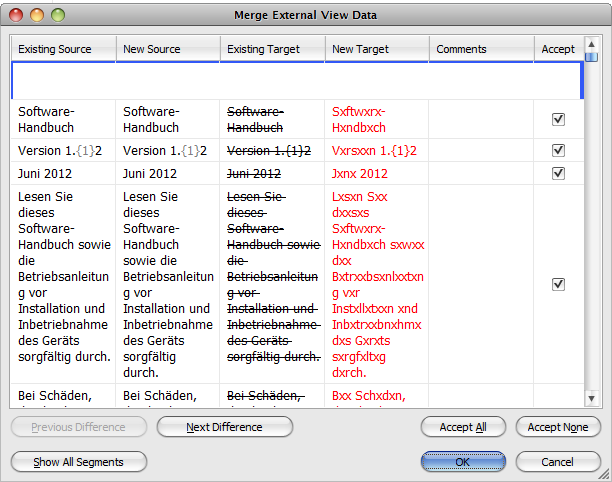Click the Accept column header
This screenshot has width=612, height=482.
(x=558, y=49)
